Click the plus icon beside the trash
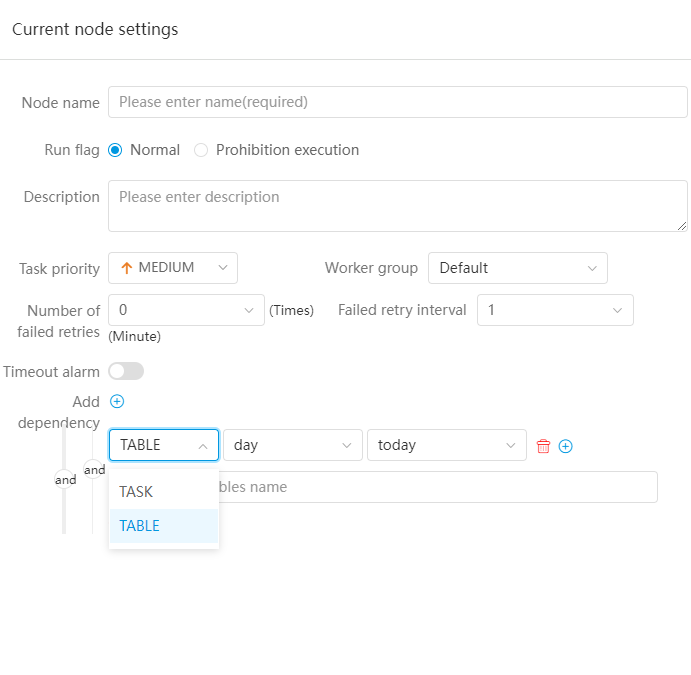Image resolution: width=691 pixels, height=675 pixels. tap(566, 446)
